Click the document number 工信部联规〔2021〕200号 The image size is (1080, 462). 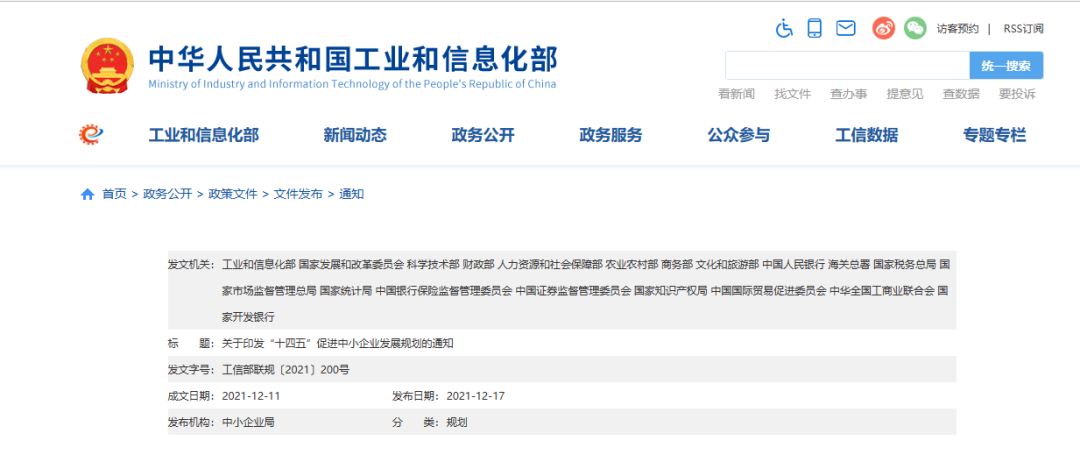pos(286,370)
